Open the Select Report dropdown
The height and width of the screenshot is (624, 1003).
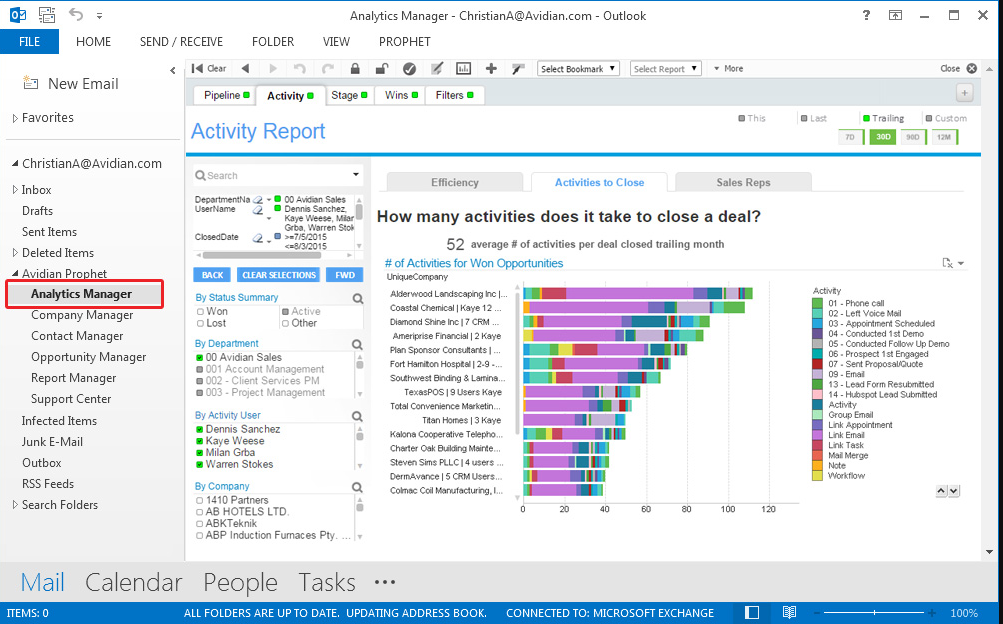[x=666, y=68]
